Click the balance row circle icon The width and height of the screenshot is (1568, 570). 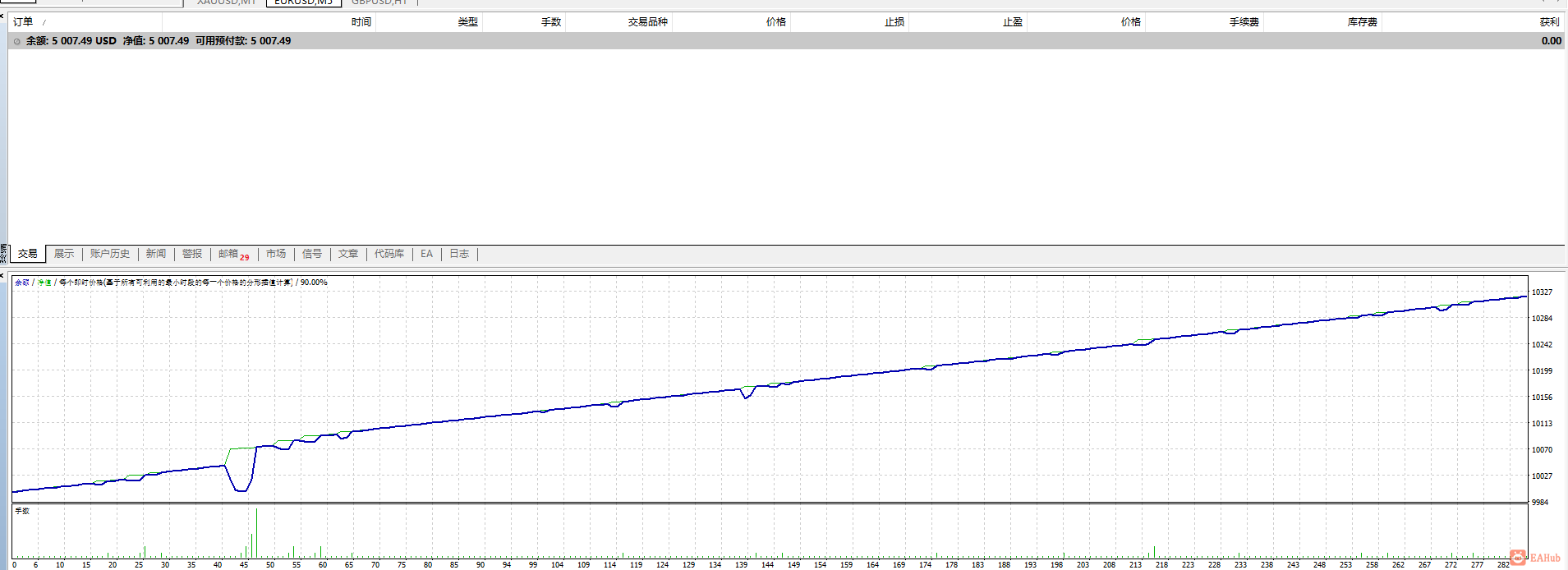tap(16, 41)
